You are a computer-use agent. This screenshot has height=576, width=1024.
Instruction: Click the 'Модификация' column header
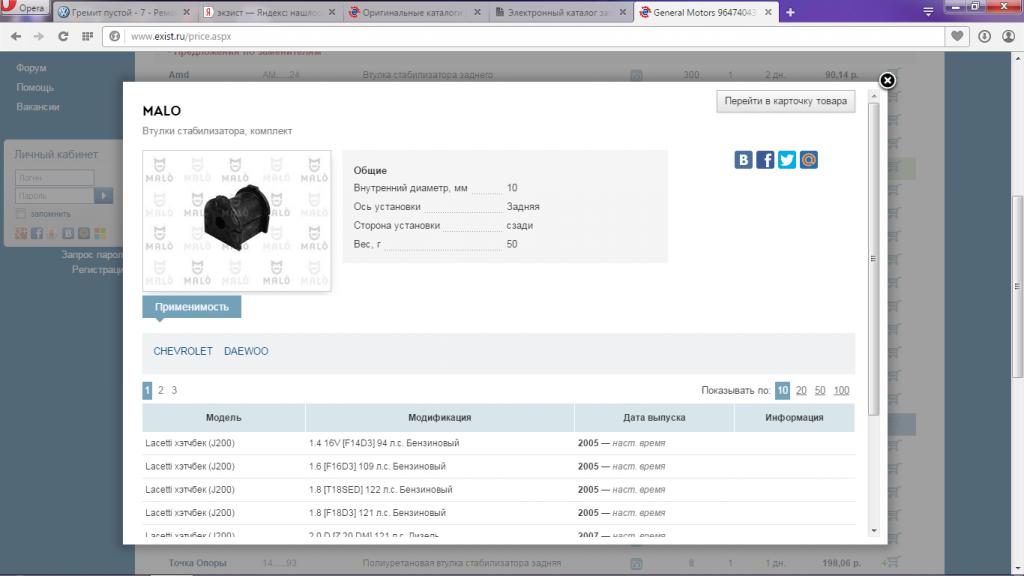pyautogui.click(x=440, y=417)
